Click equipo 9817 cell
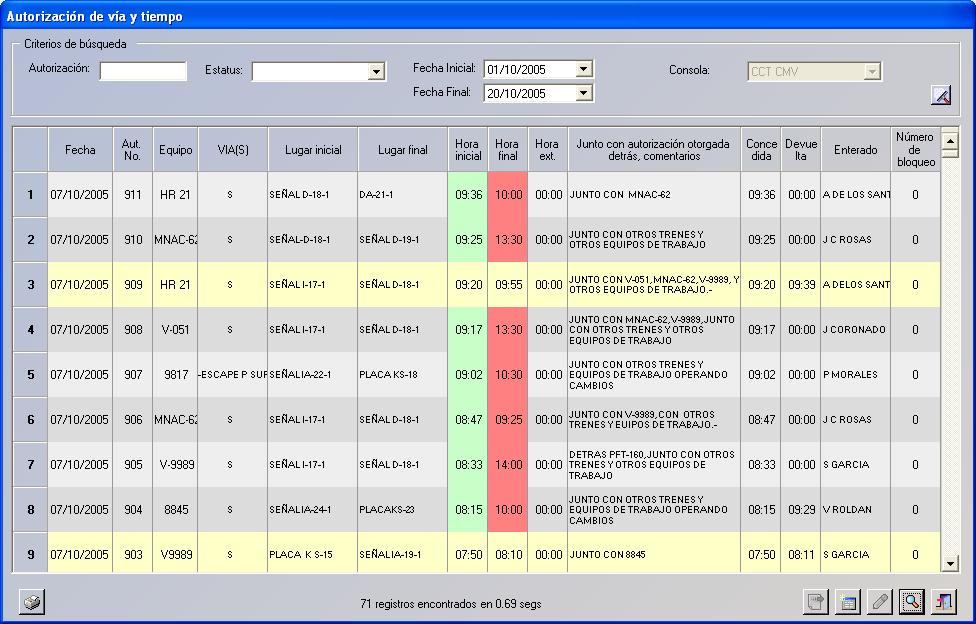Screen dimensions: 976x624 176,374
